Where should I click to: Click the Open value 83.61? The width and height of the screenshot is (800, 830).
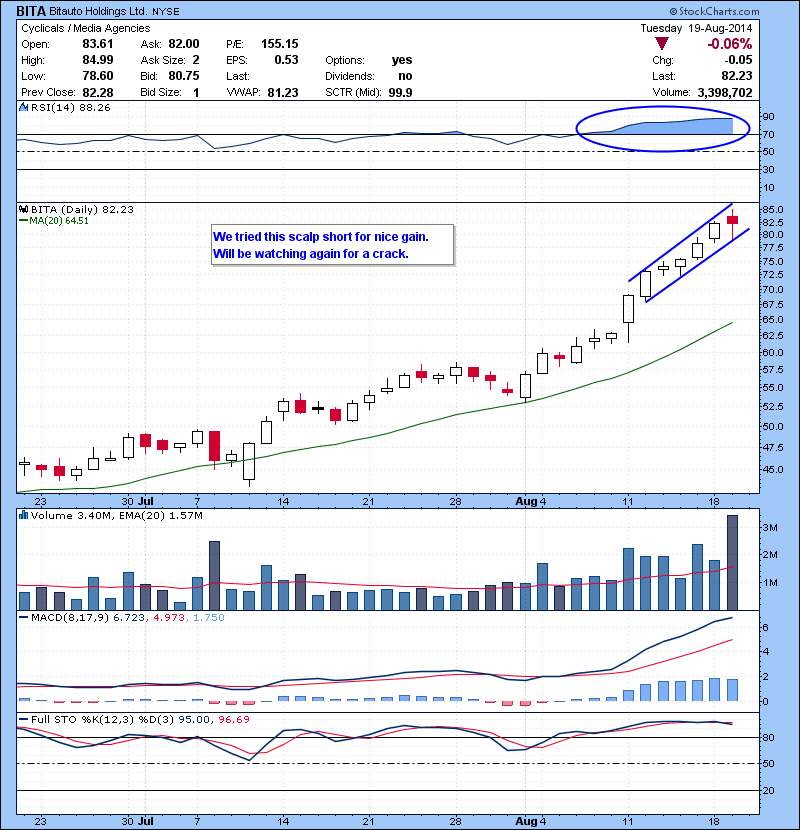point(98,44)
